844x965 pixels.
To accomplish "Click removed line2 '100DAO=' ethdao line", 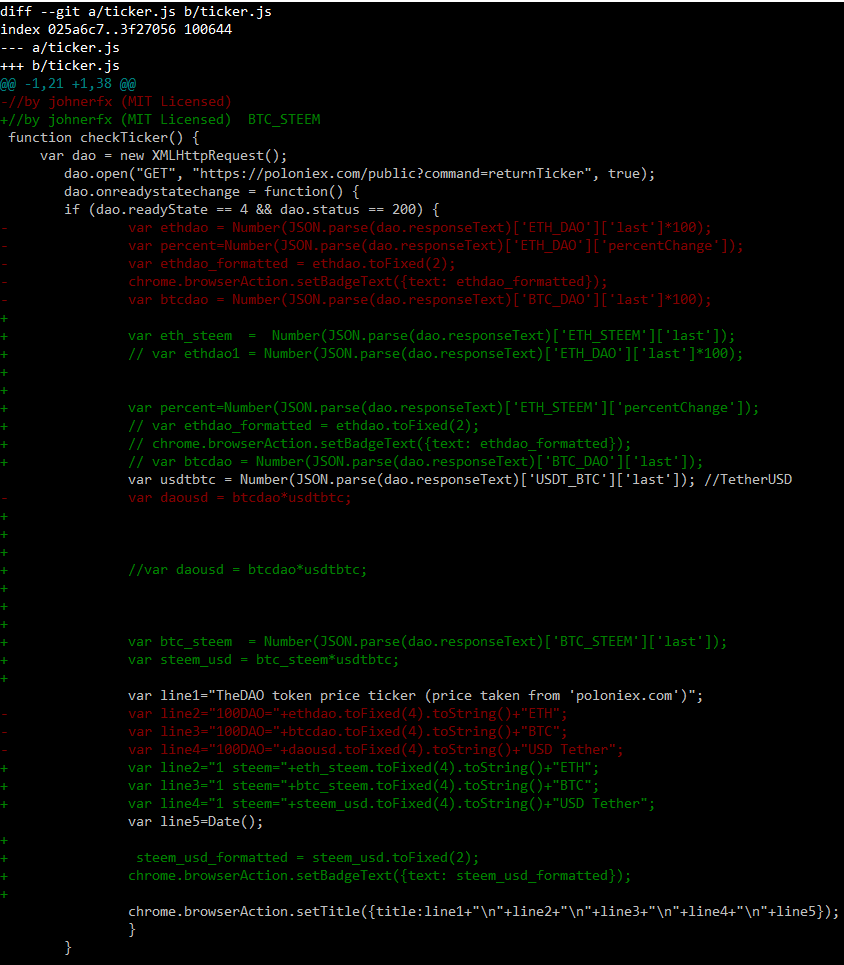I will pyautogui.click(x=348, y=713).
